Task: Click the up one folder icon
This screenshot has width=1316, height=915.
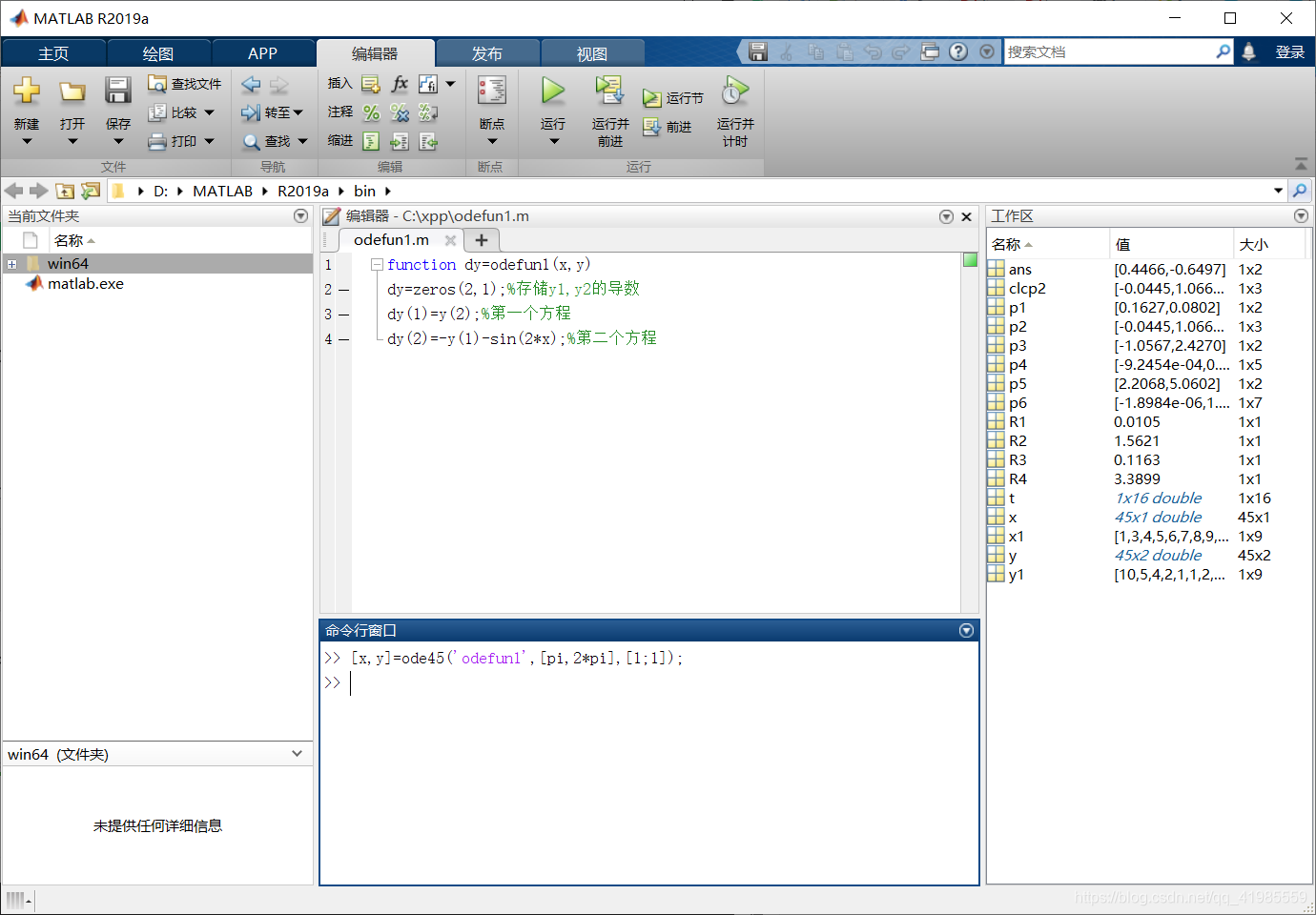Action: click(x=65, y=191)
